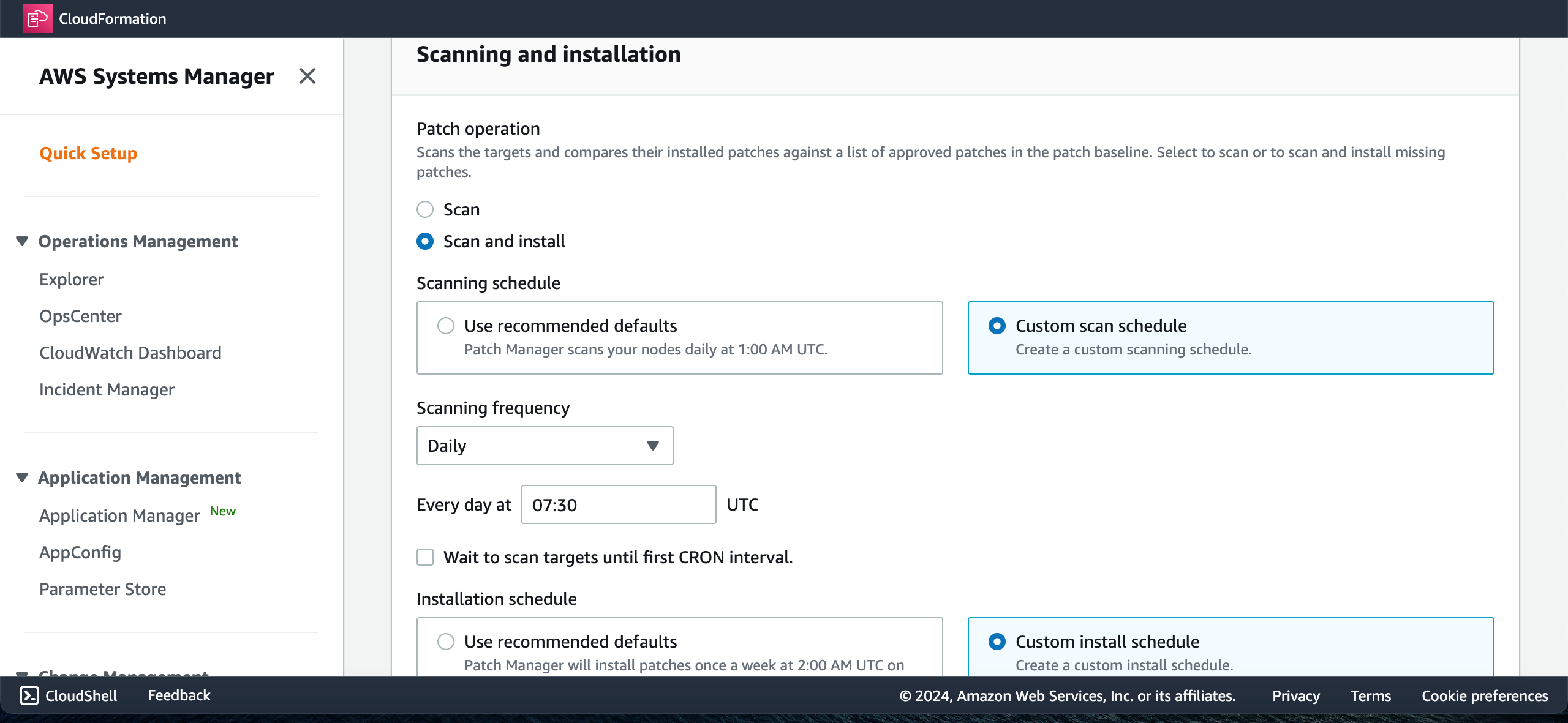Click the UTC label beside time field
1568x723 pixels.
pyautogui.click(x=742, y=504)
